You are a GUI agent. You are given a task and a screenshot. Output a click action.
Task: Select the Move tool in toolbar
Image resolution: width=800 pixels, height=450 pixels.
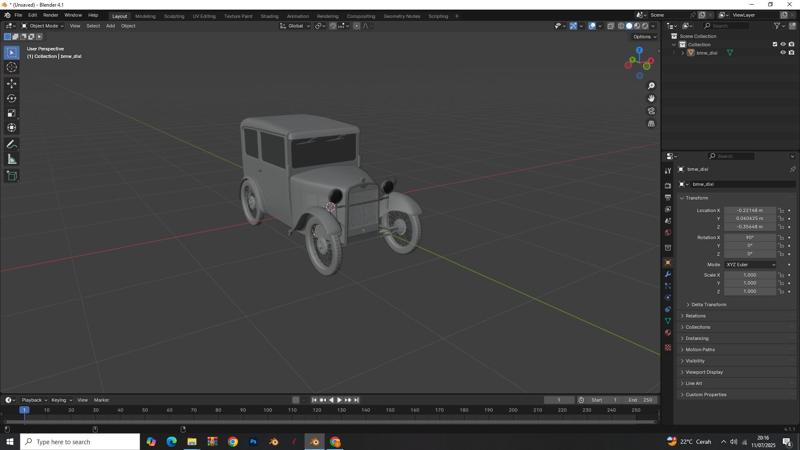(x=12, y=83)
